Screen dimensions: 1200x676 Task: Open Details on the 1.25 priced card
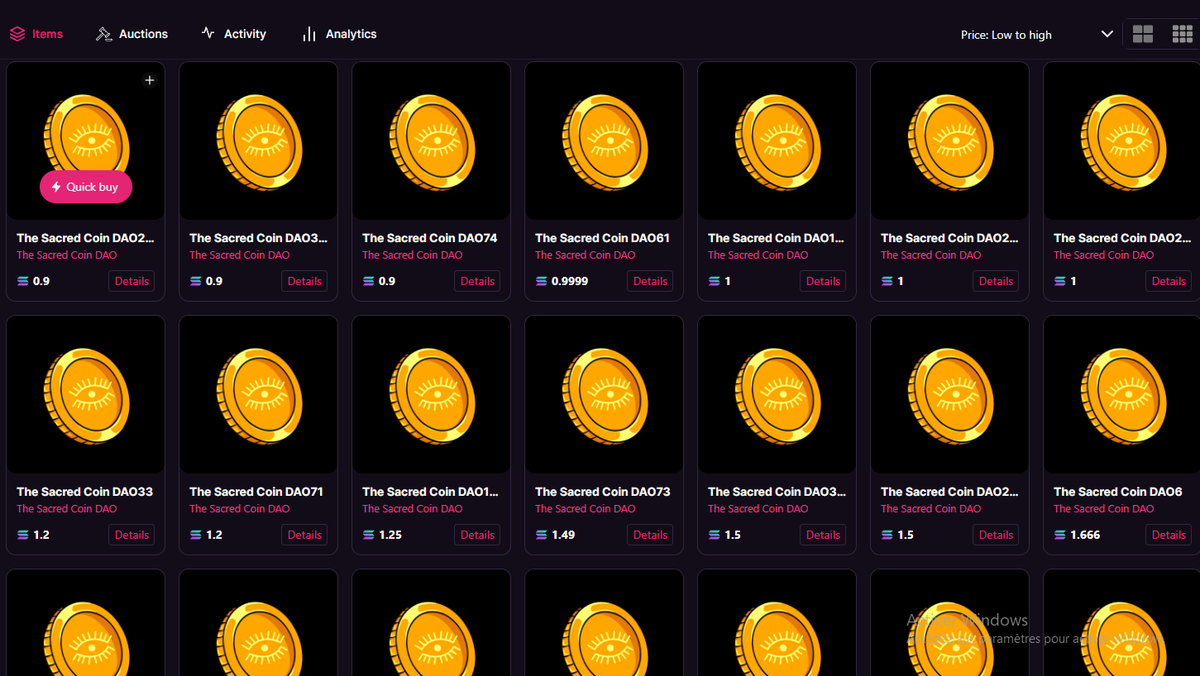477,535
